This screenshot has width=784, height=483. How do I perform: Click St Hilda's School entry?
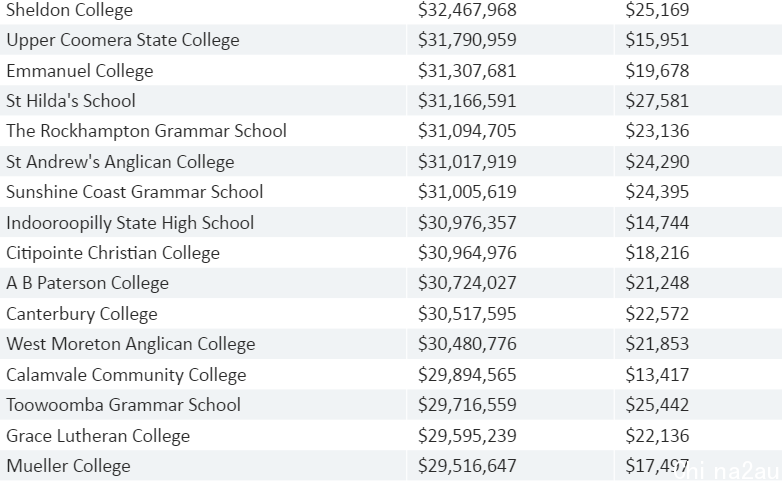[71, 101]
